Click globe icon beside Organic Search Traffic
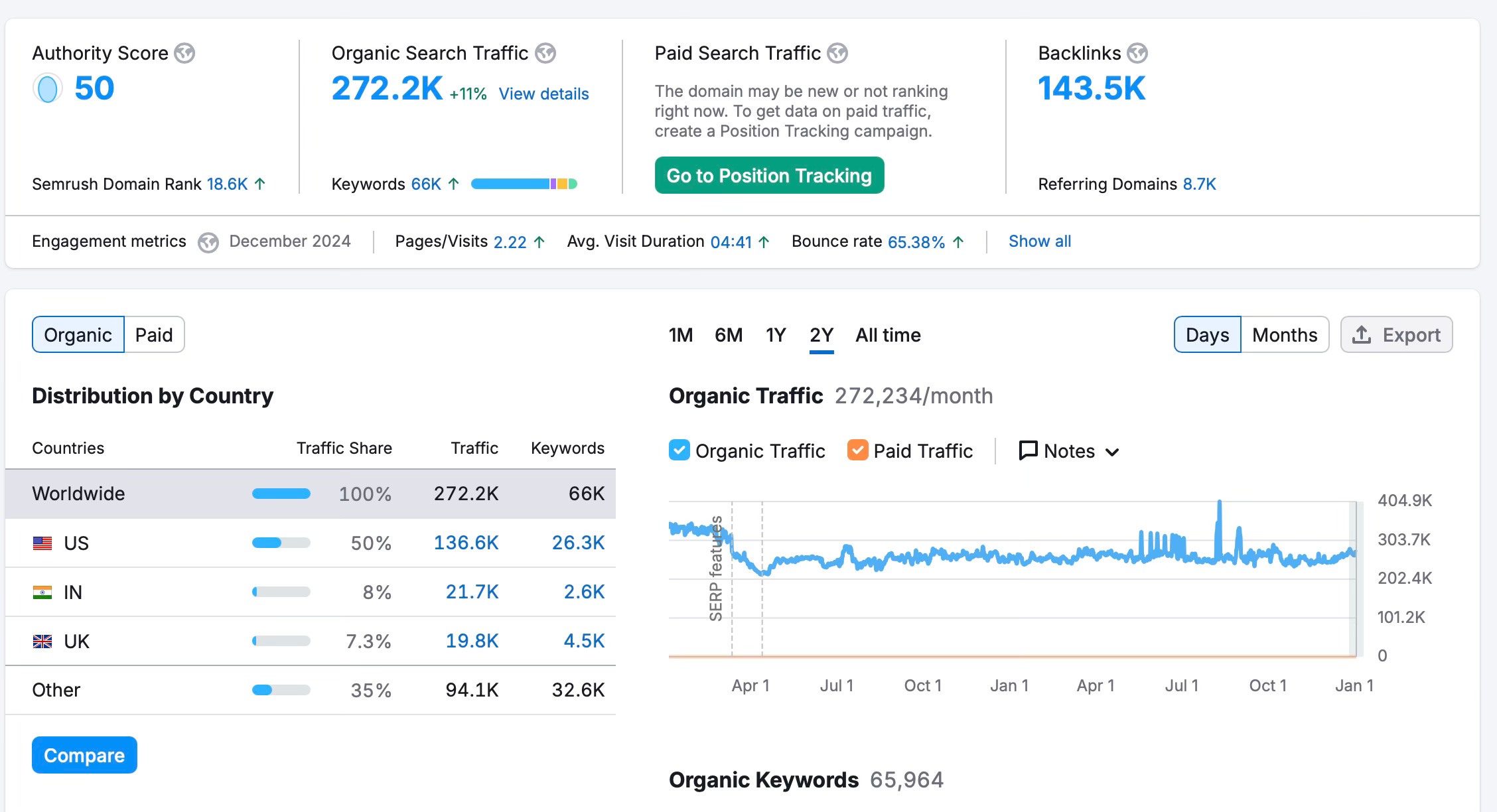Viewport: 1497px width, 812px height. (x=545, y=53)
